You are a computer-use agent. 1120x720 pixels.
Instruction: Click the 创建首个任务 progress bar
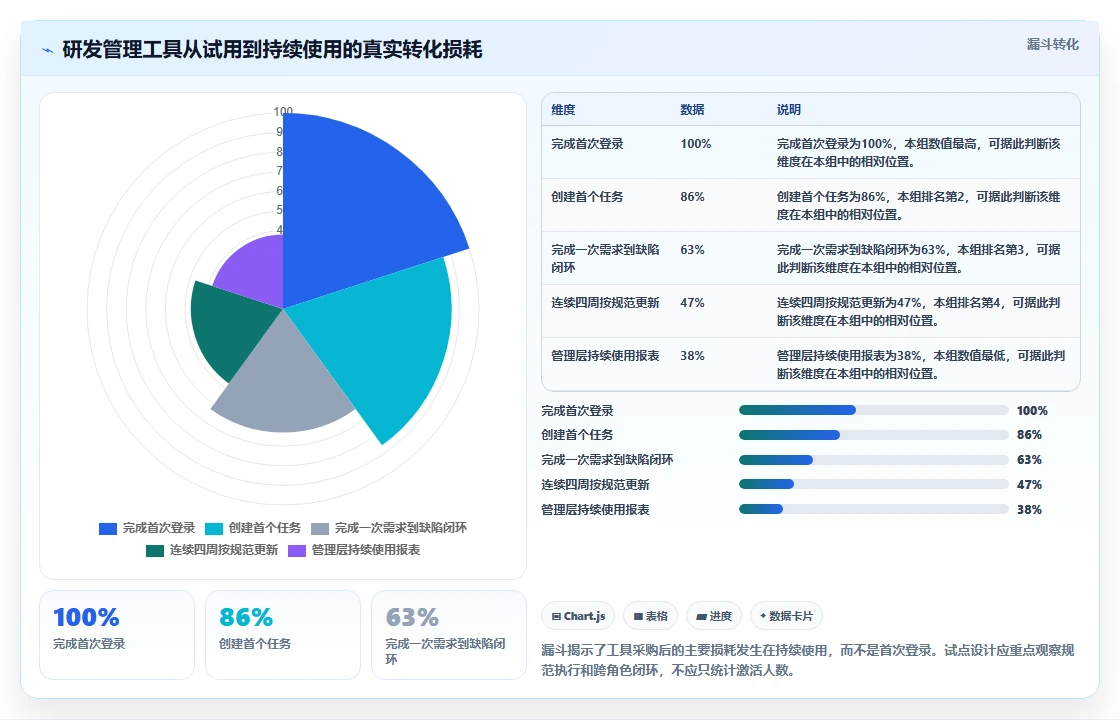coord(874,435)
